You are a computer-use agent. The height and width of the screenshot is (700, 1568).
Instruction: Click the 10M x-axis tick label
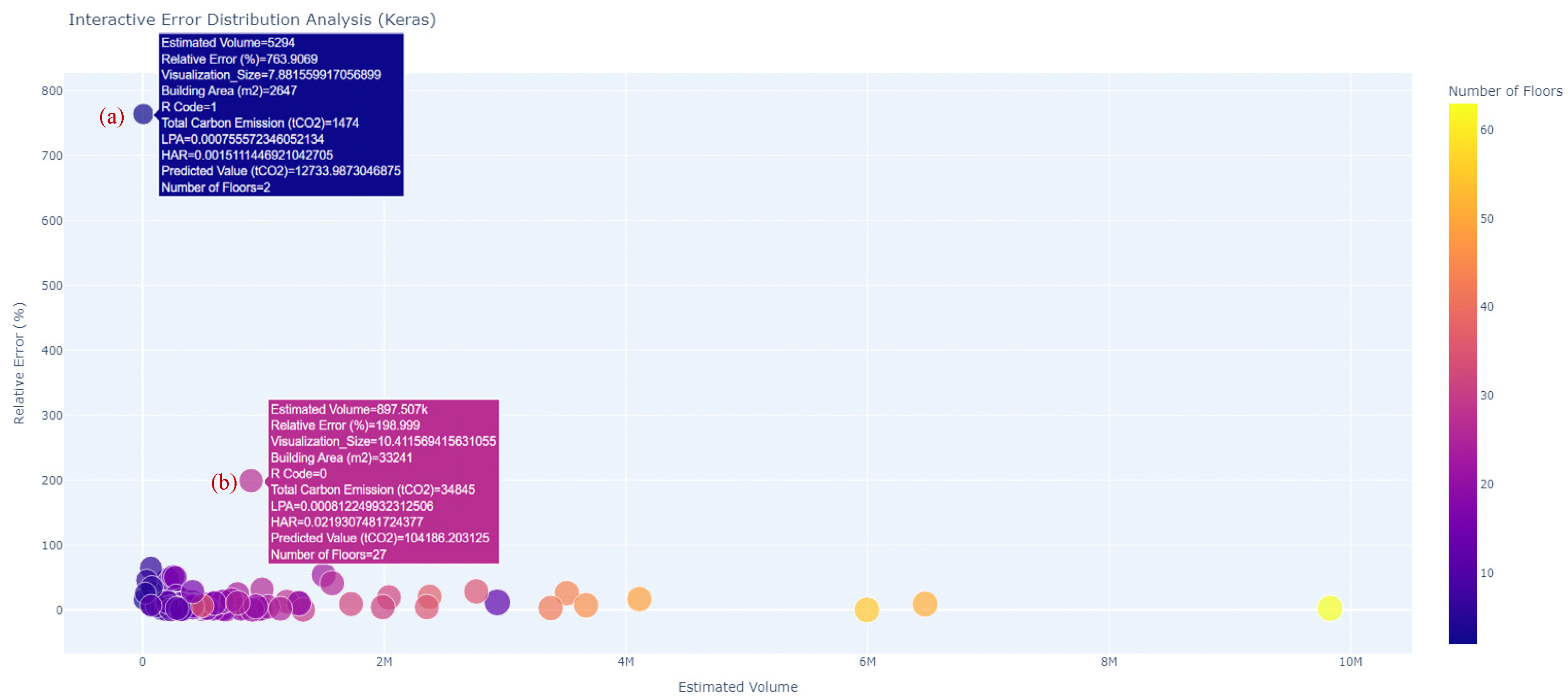click(x=1350, y=662)
